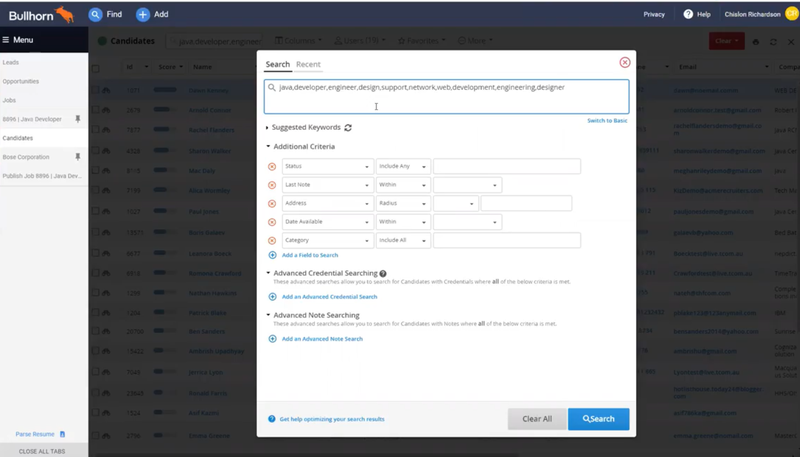Viewport: 800px width, 457px height.
Task: Click the pin icon for 8896 Java Developer
Action: click(78, 119)
